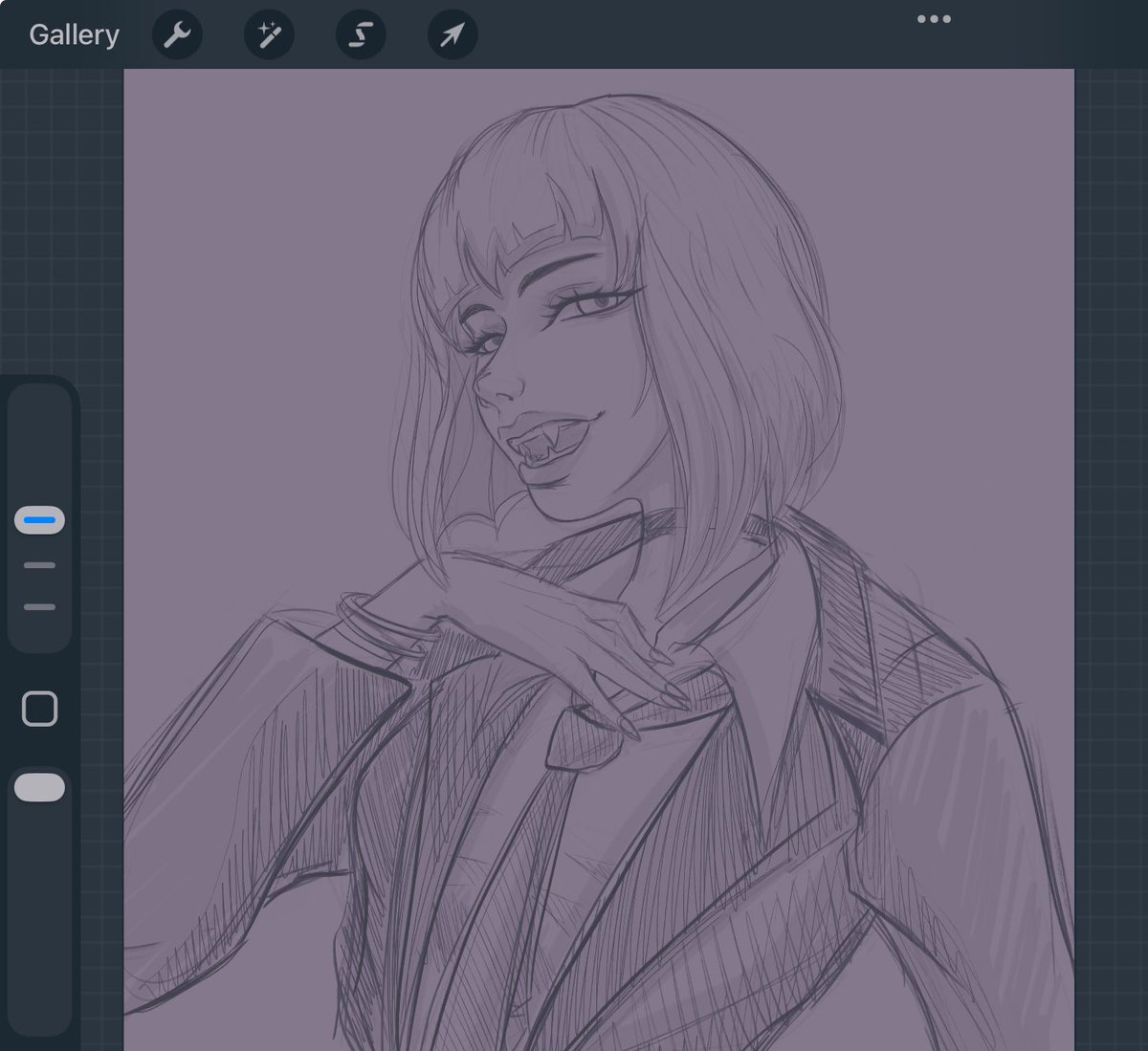Tap the sketch canvas artwork
The width and height of the screenshot is (1148, 1051).
pos(599,559)
